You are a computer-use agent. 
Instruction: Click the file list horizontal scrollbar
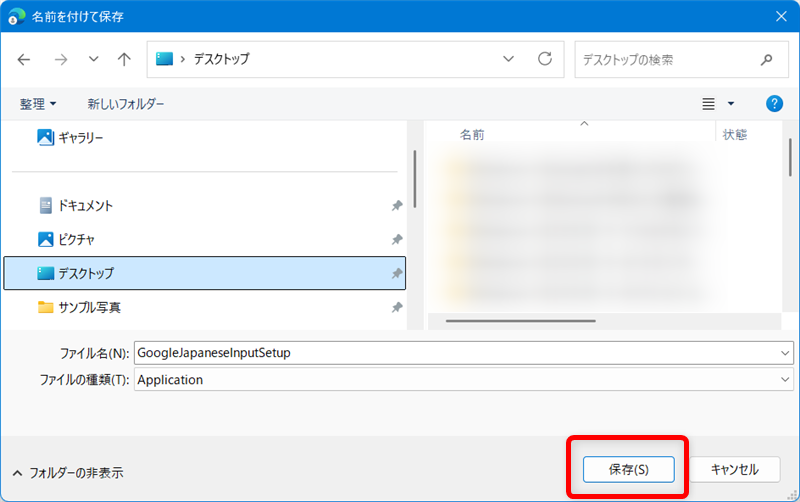pyautogui.click(x=520, y=321)
